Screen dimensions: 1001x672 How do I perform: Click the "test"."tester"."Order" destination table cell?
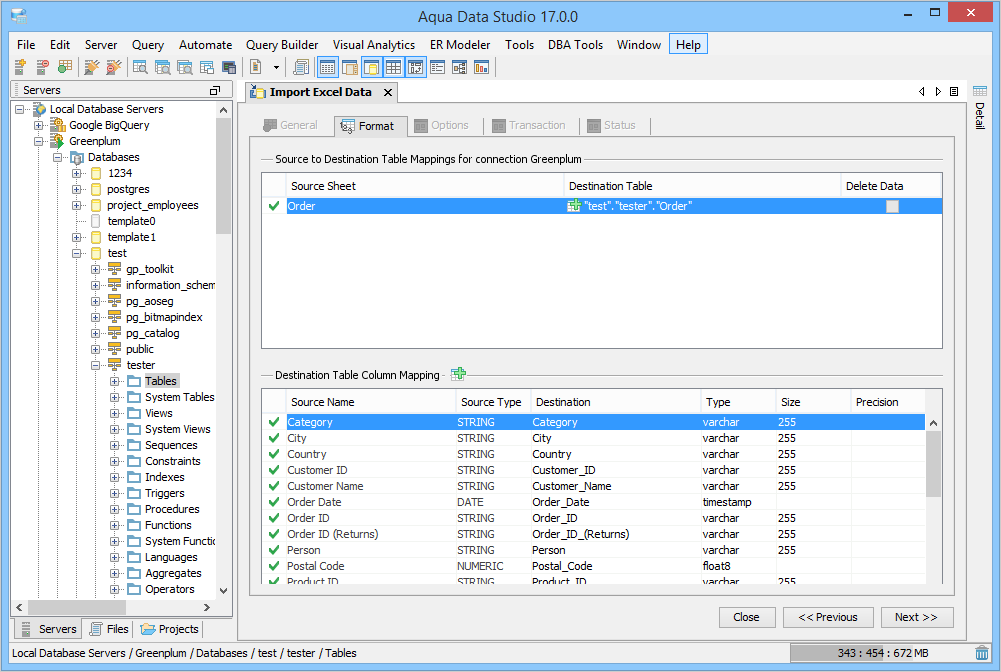tap(702, 206)
